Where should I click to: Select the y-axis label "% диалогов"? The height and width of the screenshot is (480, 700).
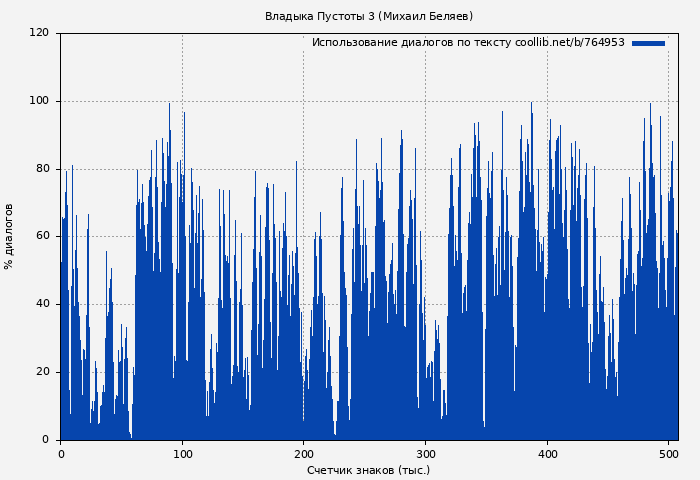pos(9,236)
